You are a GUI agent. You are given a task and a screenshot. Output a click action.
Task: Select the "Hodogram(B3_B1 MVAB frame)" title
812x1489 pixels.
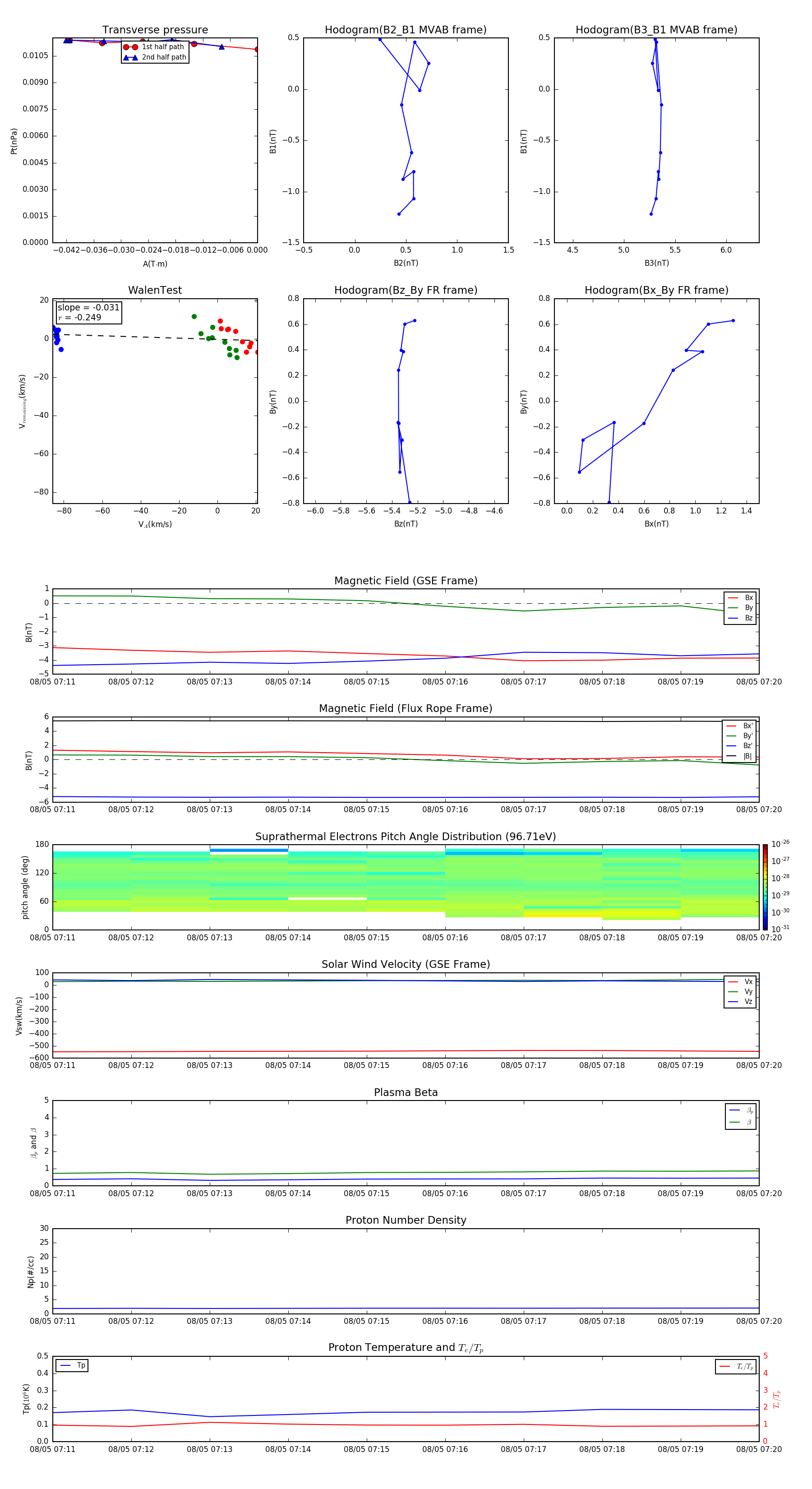click(x=656, y=30)
